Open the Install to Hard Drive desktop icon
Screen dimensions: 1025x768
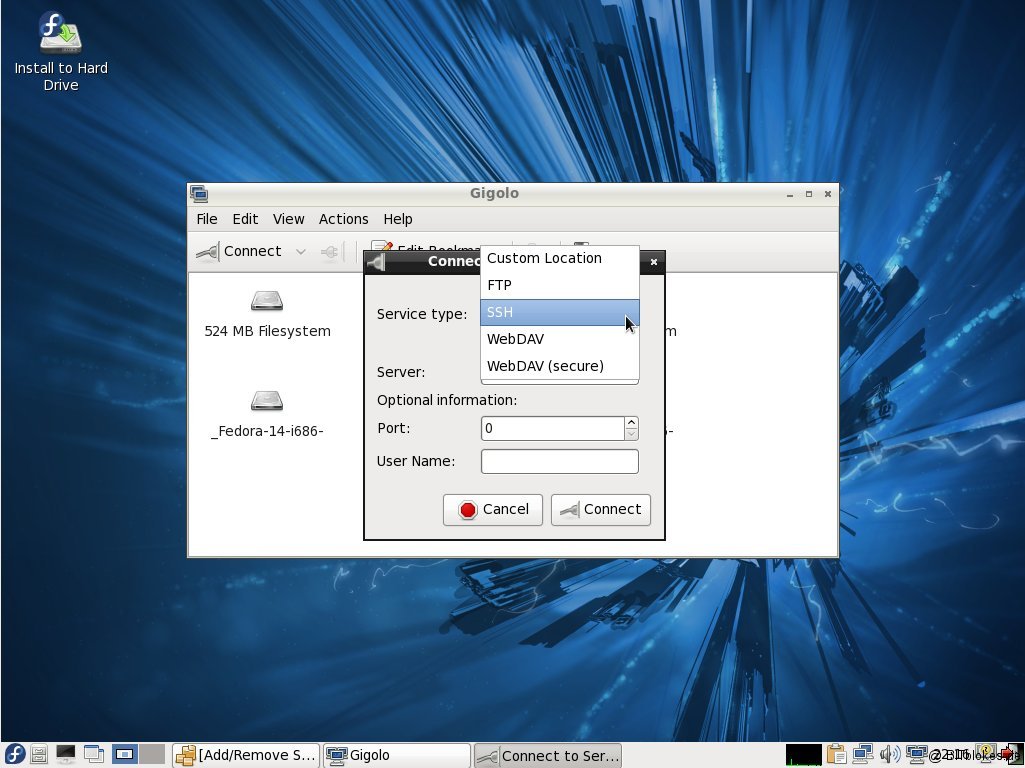pos(61,52)
